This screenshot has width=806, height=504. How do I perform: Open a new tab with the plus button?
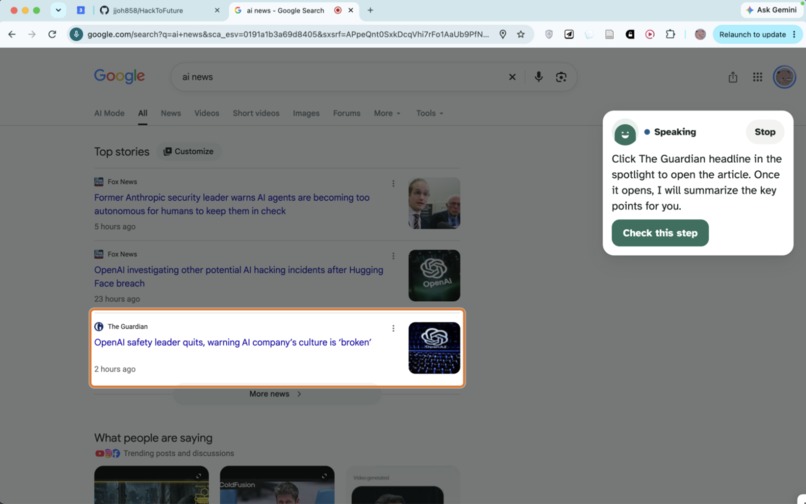tap(370, 10)
